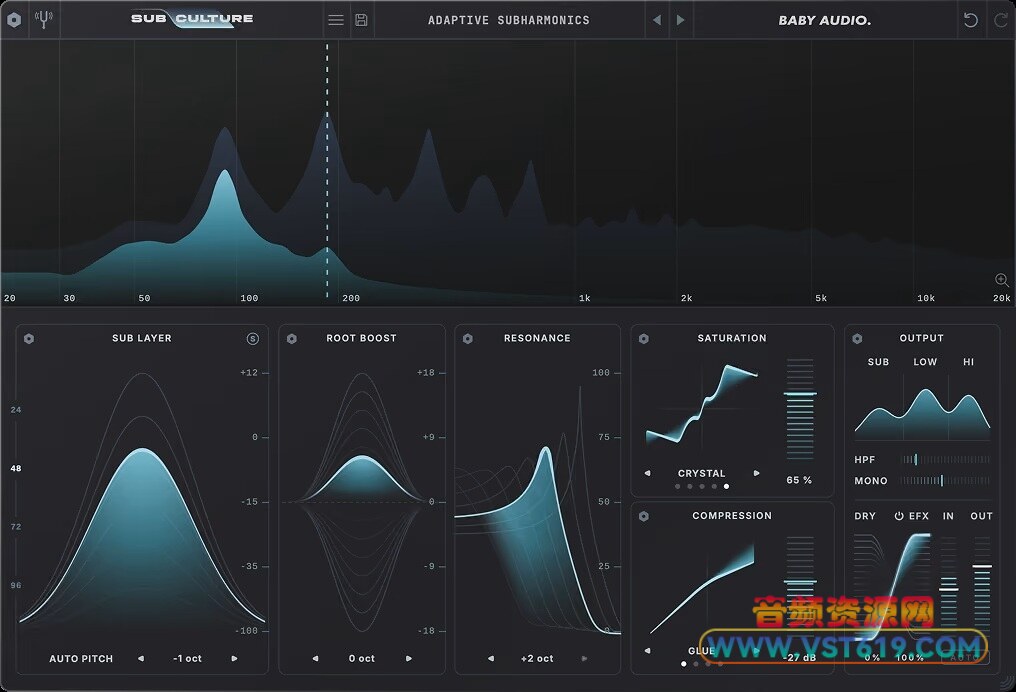Toggle the Compression hexagon enable icon

644,516
